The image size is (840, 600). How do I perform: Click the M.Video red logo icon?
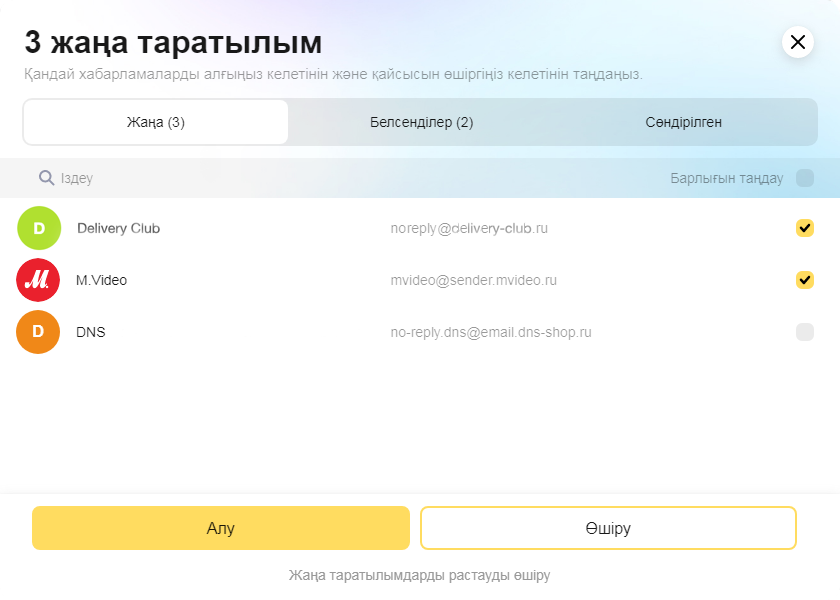(x=39, y=280)
